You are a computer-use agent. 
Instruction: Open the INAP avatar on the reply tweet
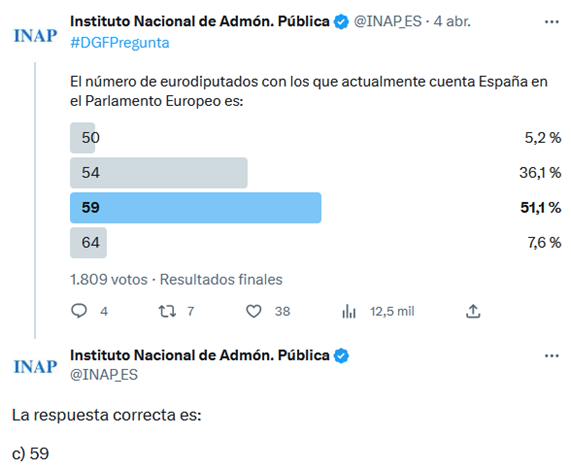click(35, 366)
